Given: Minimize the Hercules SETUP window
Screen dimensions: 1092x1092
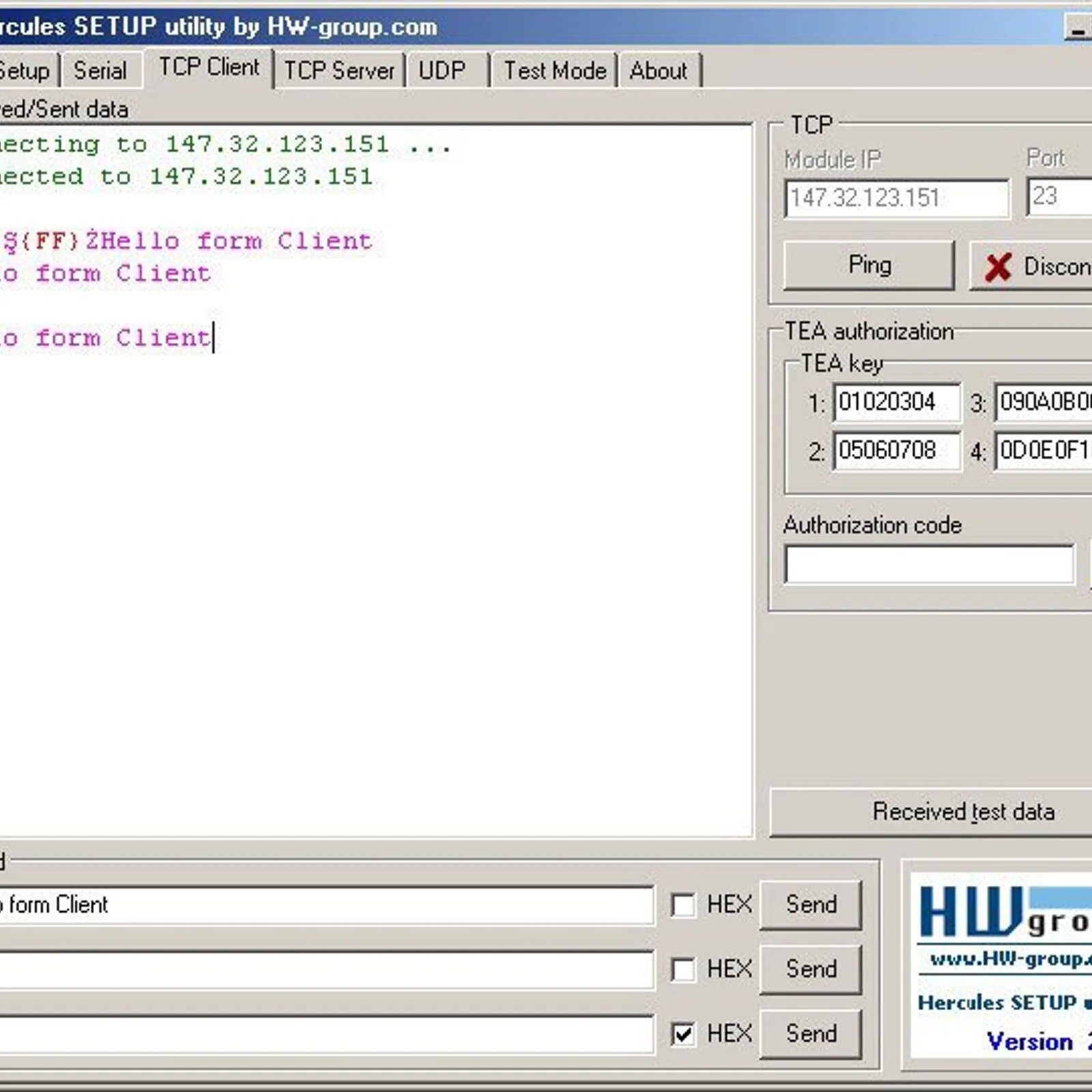Looking at the screenshot, I should 1078,28.
